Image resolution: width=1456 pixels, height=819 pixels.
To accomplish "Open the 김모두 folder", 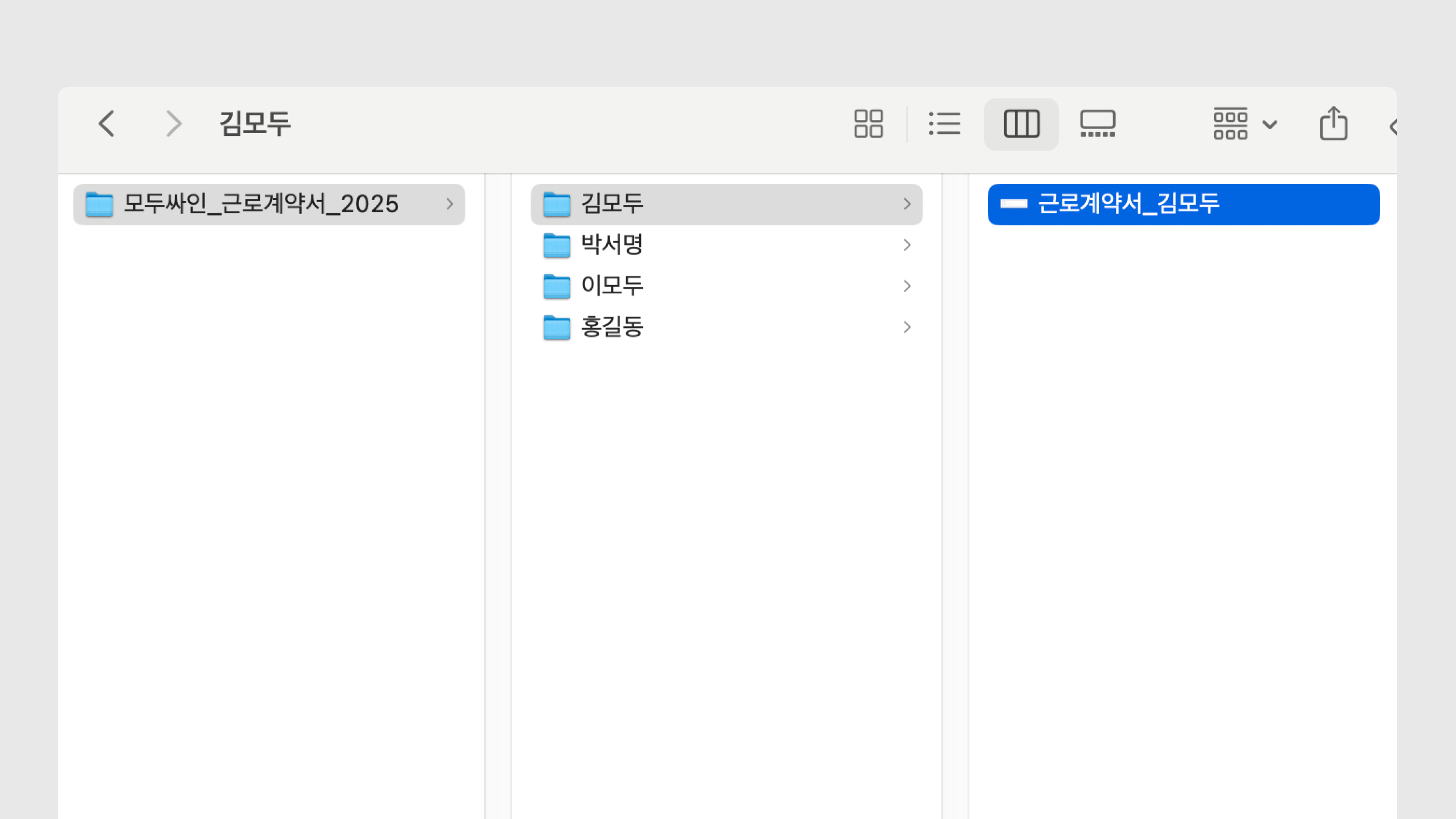I will coord(612,204).
